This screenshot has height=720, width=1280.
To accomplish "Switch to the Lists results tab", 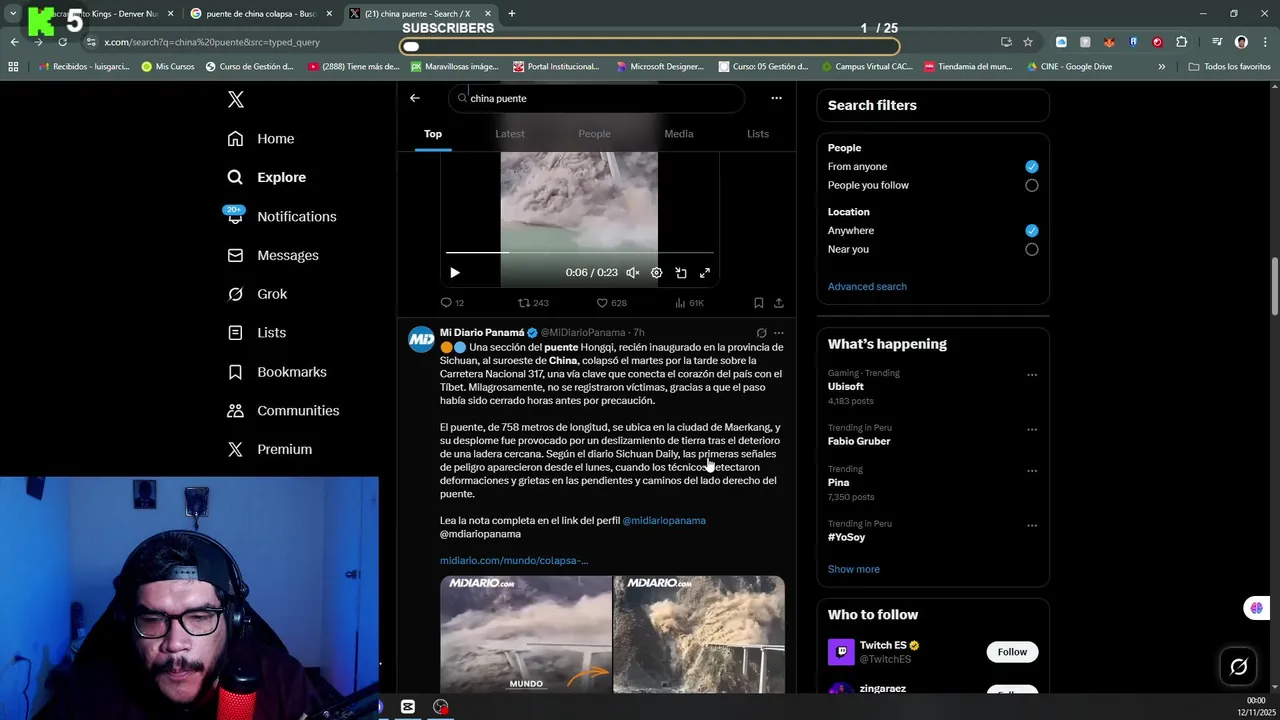I will coord(758,134).
